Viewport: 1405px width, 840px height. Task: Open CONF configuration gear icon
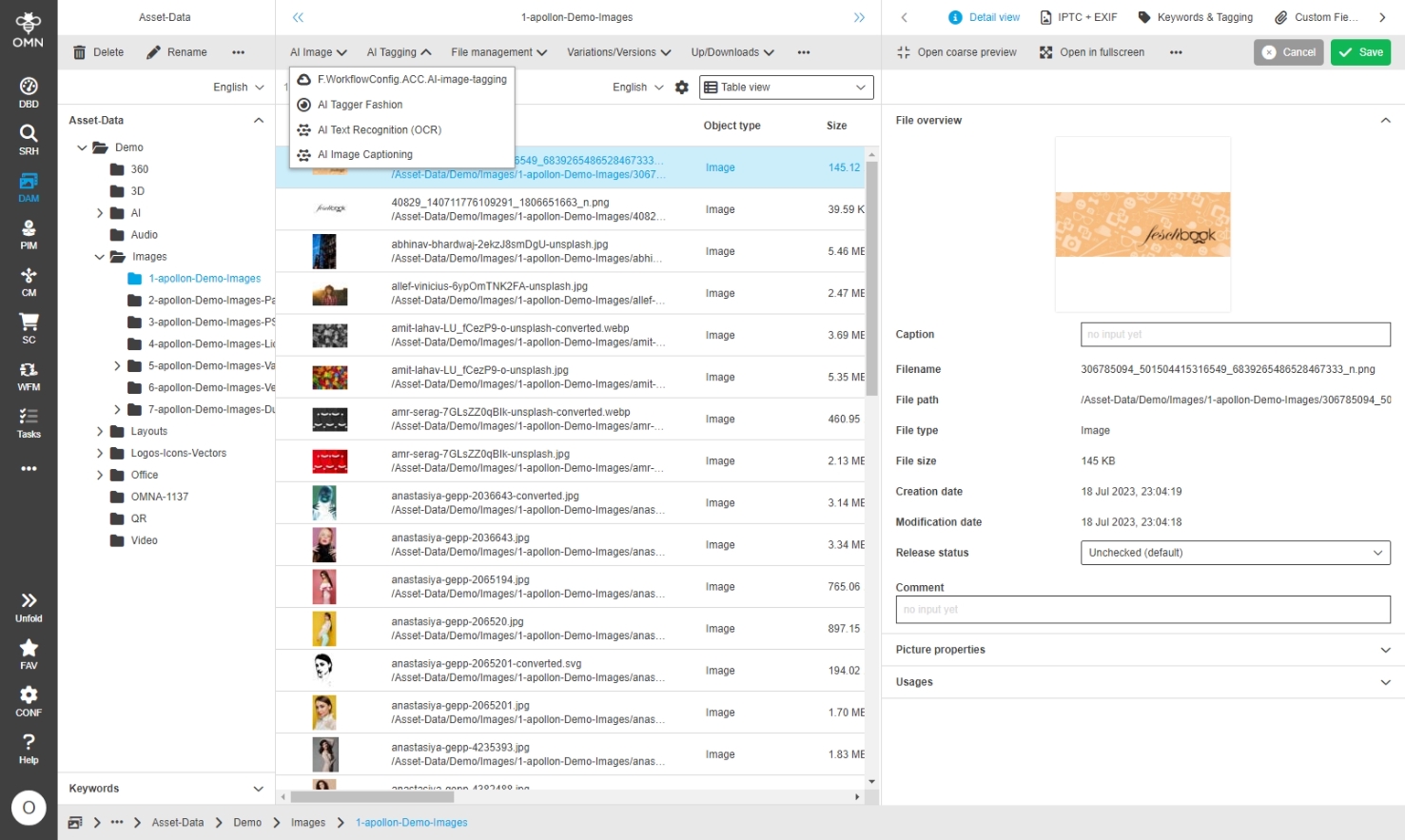[x=29, y=701]
